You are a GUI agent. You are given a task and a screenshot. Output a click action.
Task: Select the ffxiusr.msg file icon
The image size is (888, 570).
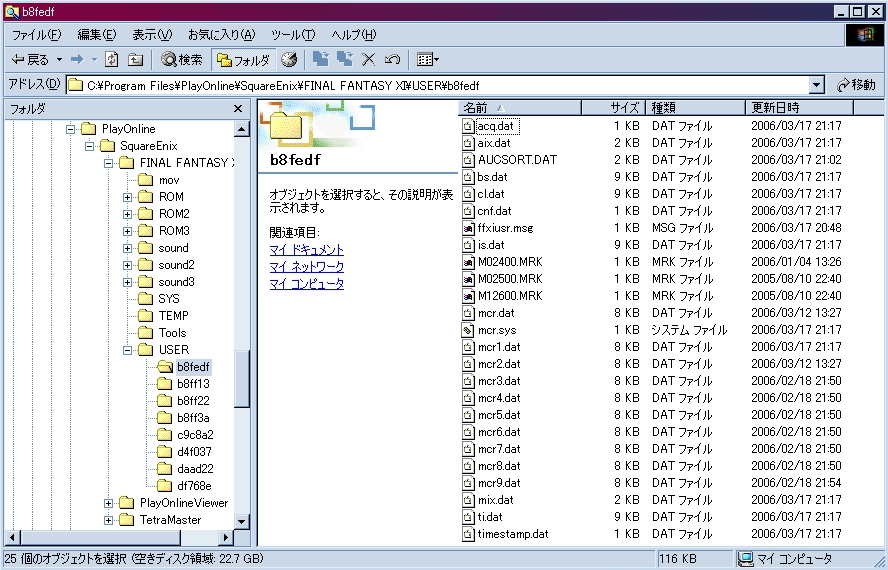468,228
